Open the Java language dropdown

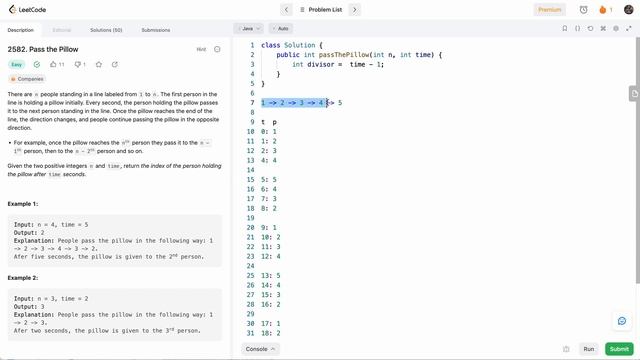coord(249,29)
